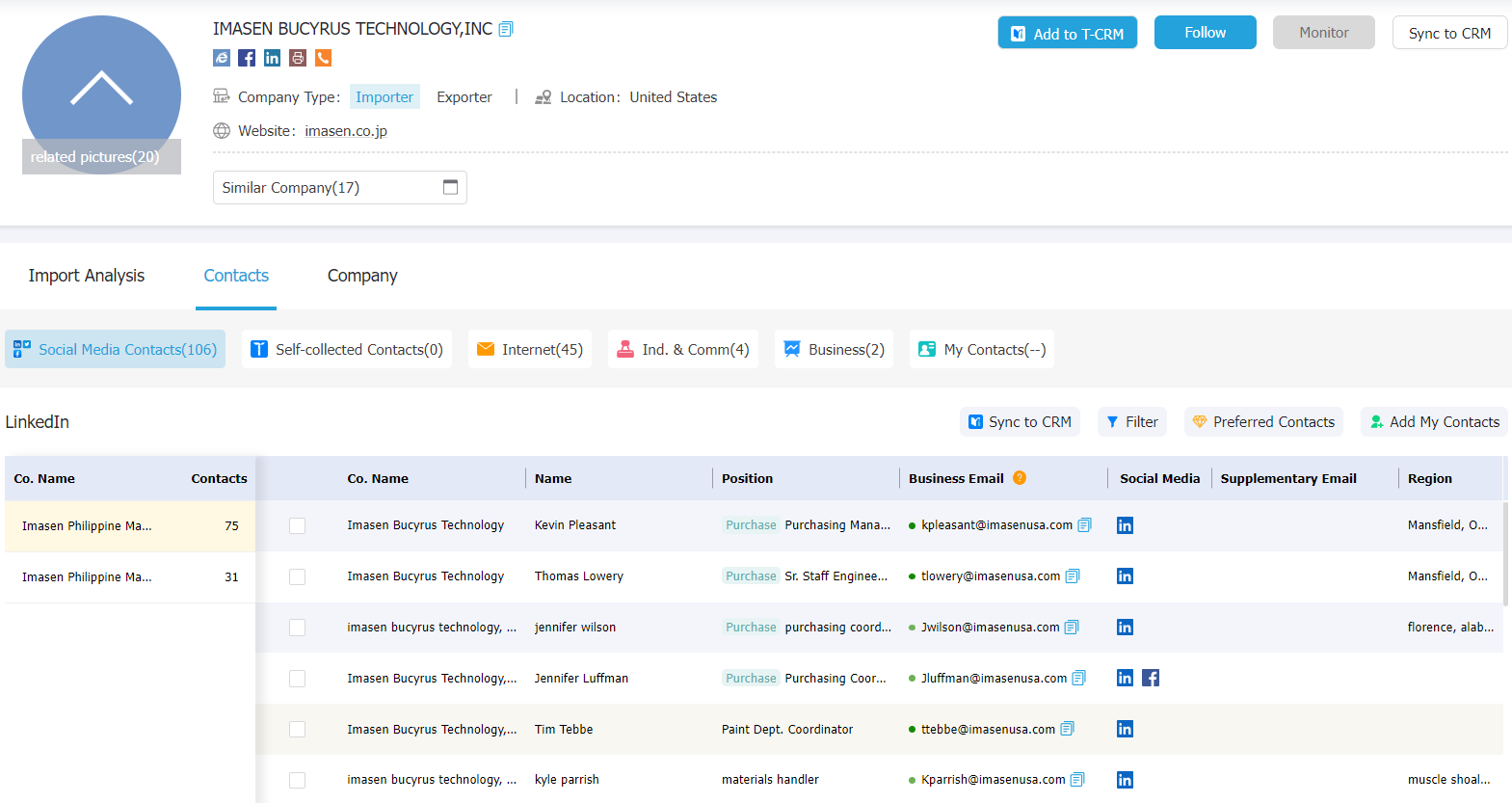Show Business(2) contacts
The height and width of the screenshot is (803, 1512).
[x=835, y=349]
